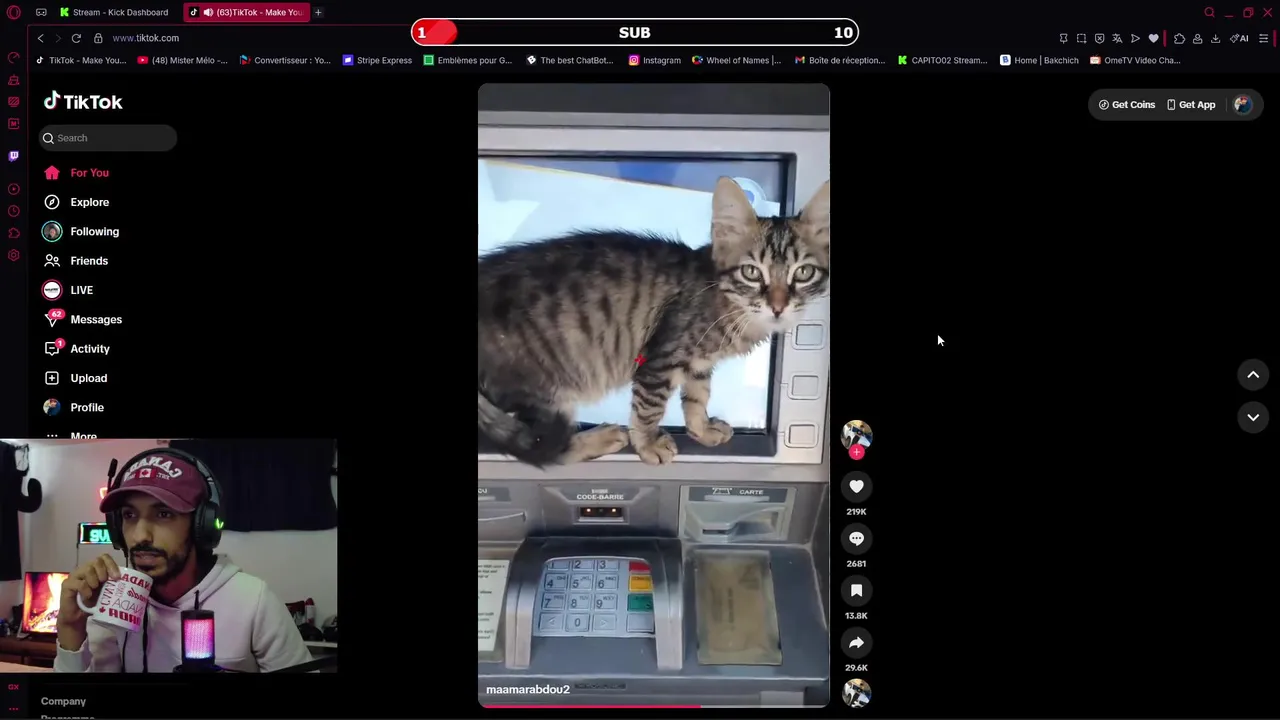Open TikTok - Make You bookmark
This screenshot has height=720, width=1280.
point(81,60)
